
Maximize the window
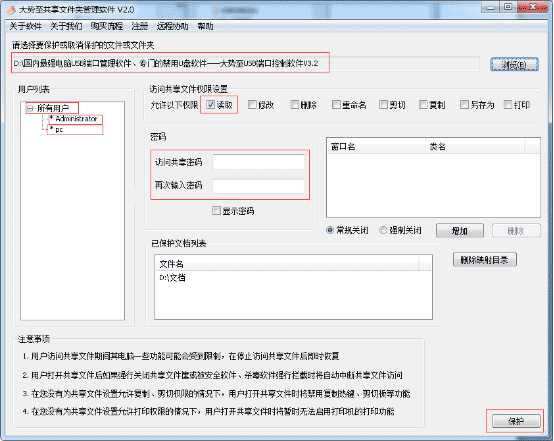click(508, 7)
